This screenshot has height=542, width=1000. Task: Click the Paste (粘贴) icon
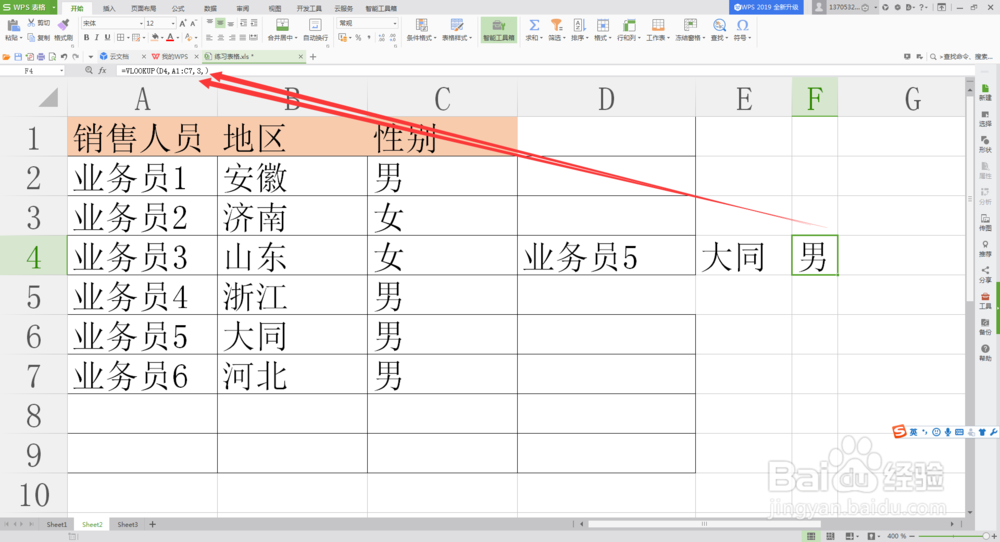[12, 26]
